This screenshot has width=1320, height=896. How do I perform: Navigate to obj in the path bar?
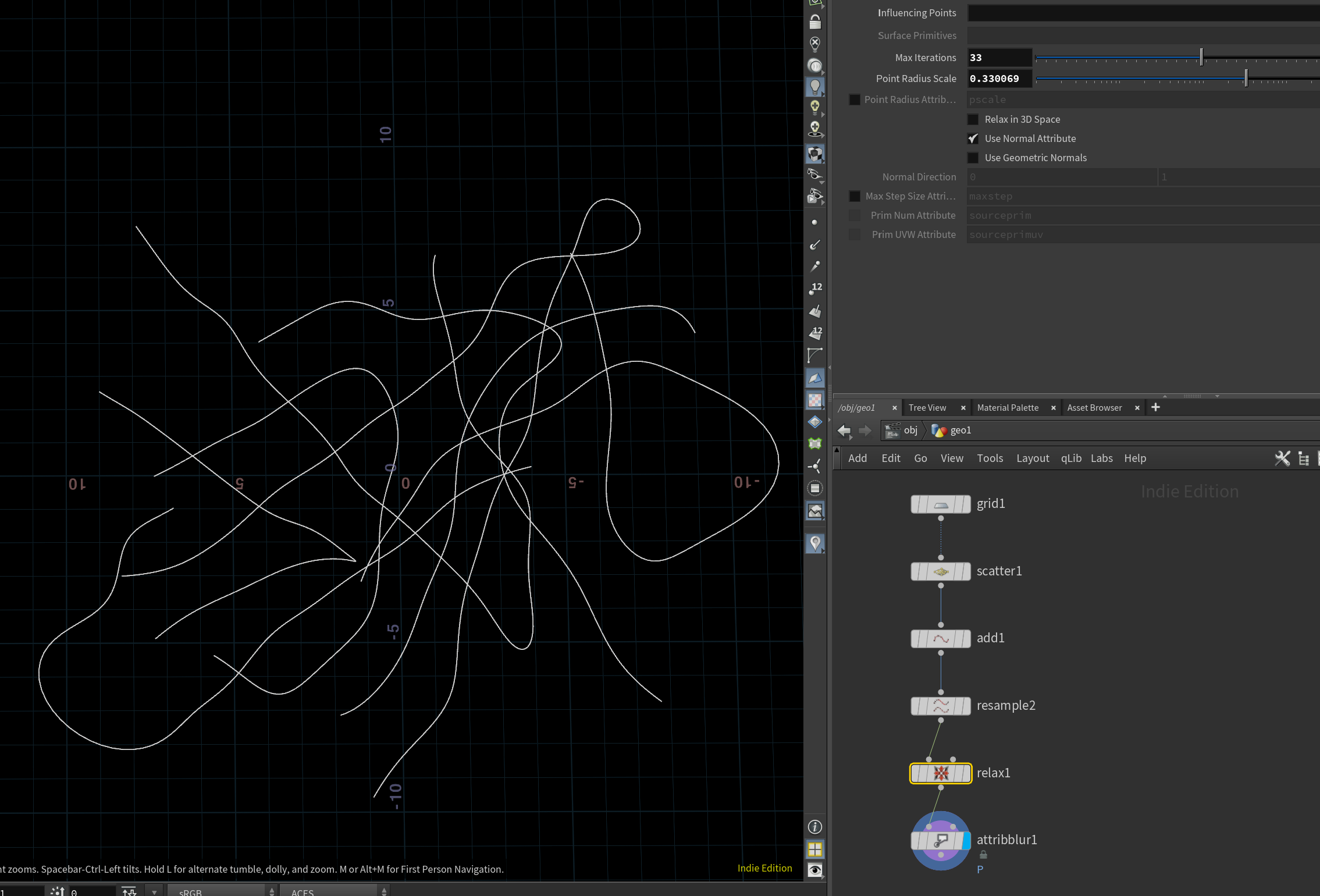(x=910, y=431)
